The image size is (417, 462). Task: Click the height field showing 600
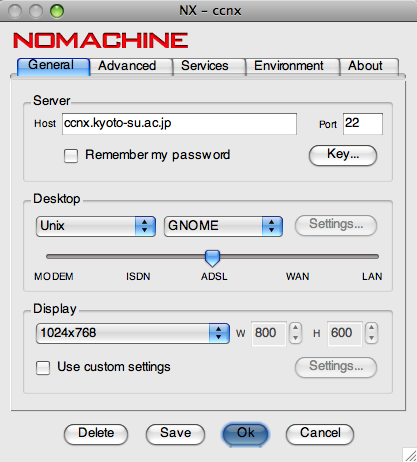tap(344, 333)
